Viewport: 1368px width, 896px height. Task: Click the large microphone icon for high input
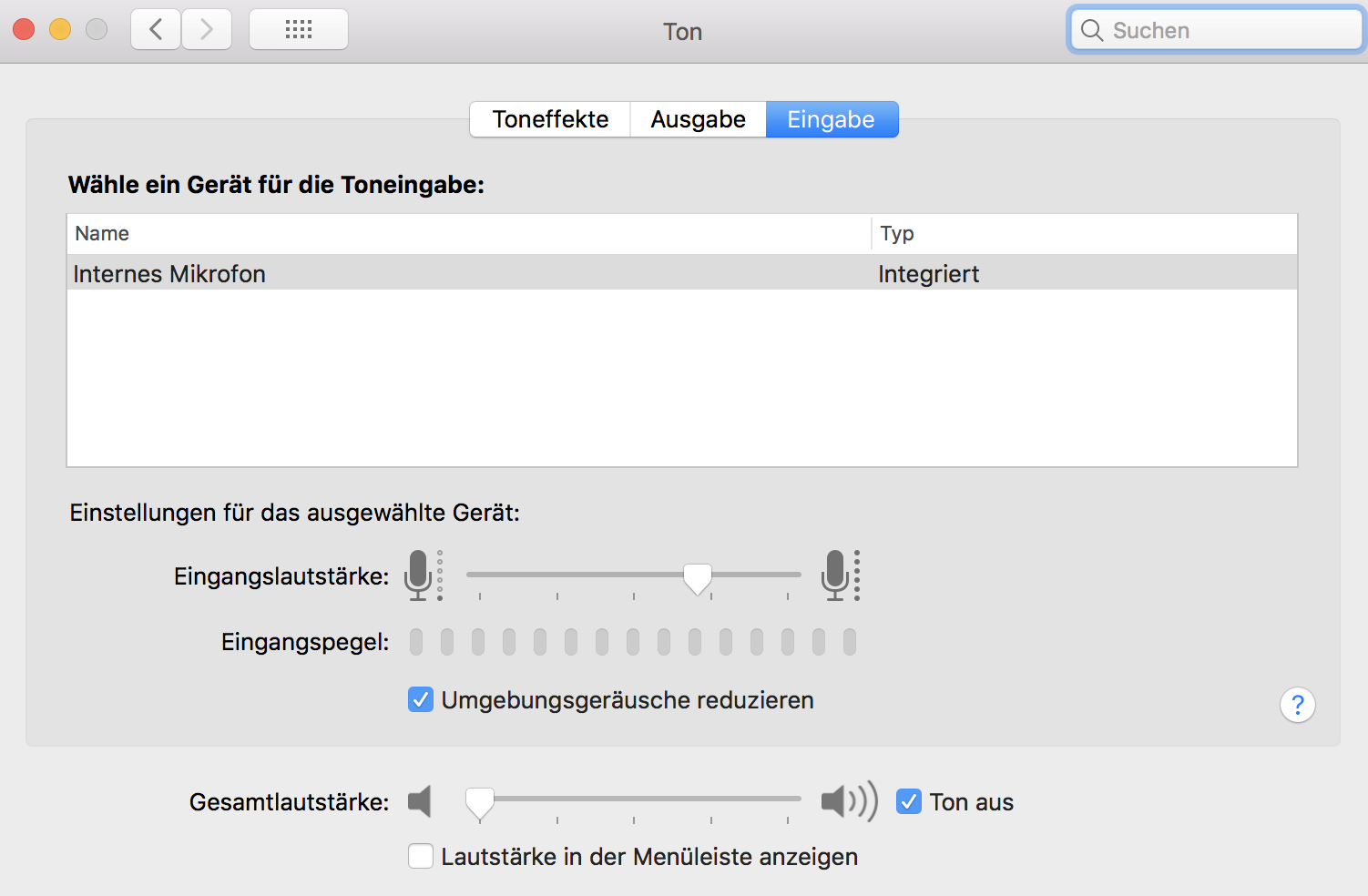click(836, 575)
